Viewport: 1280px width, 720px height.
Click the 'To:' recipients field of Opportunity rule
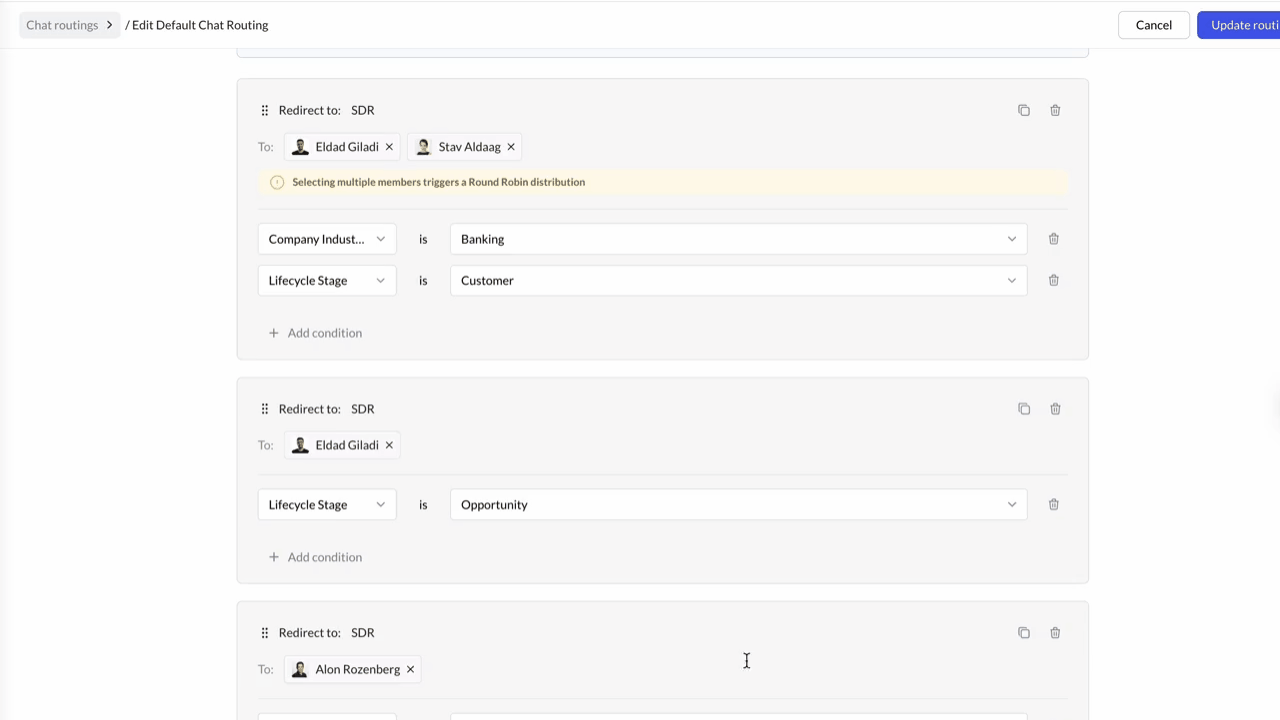point(662,445)
